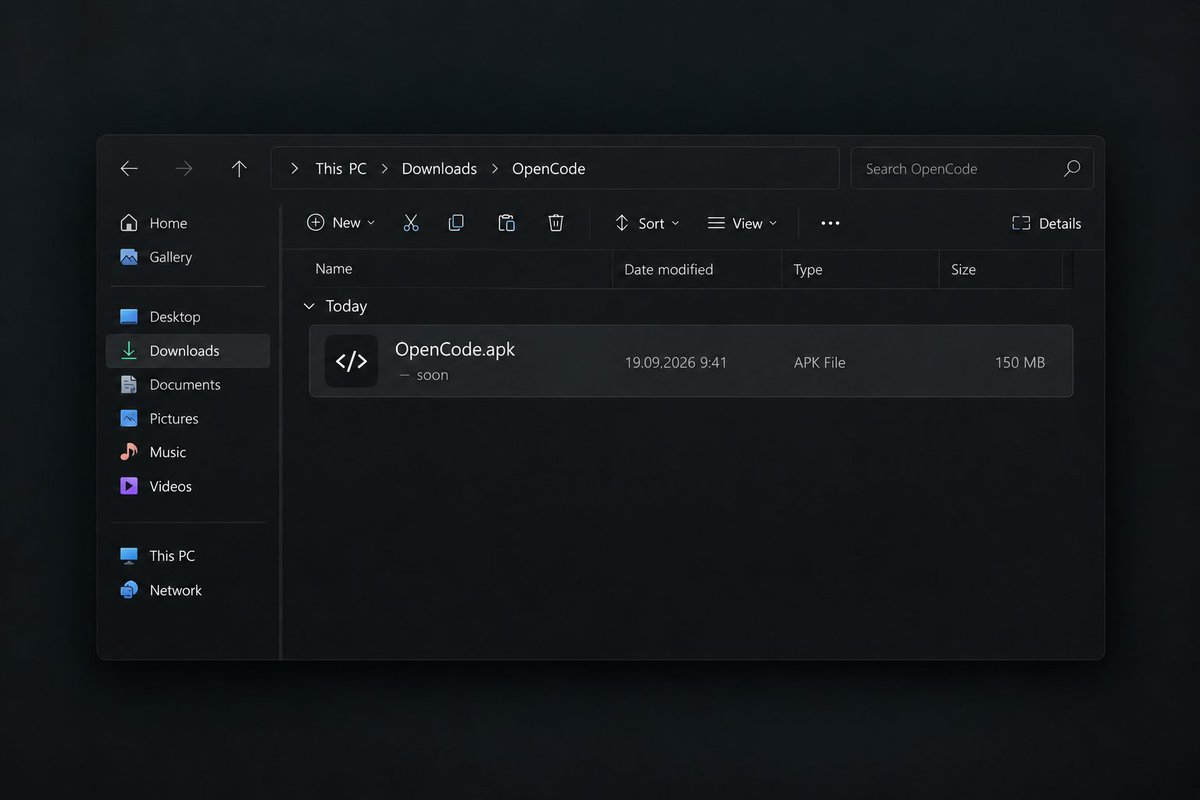The width and height of the screenshot is (1200, 800).
Task: Go up one folder level
Action: [239, 169]
